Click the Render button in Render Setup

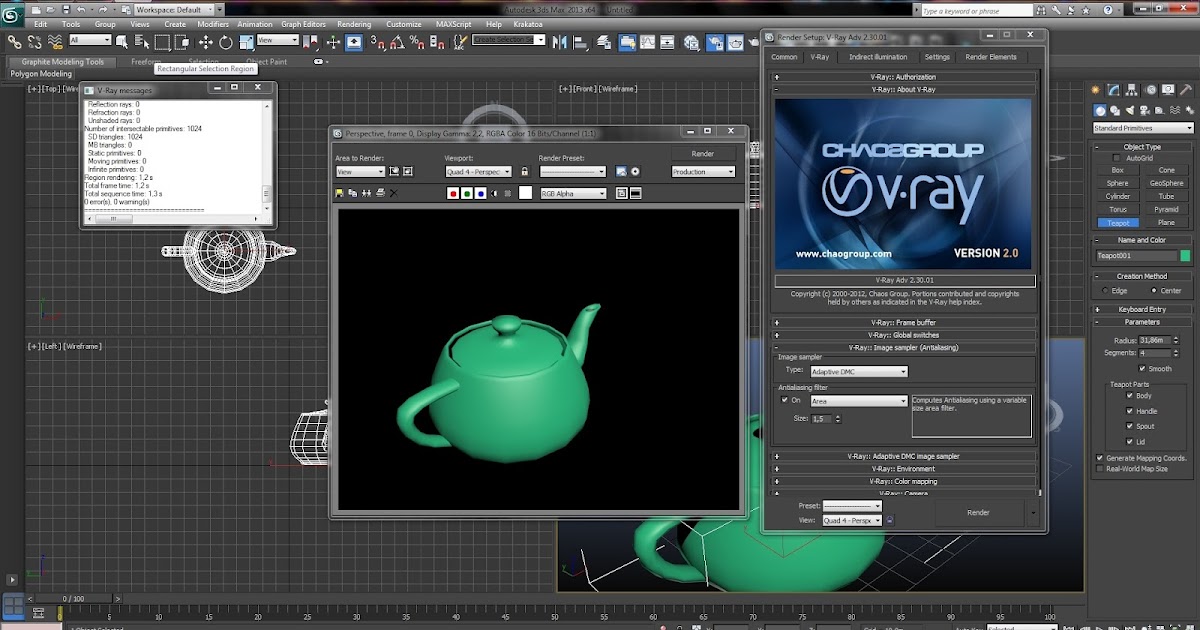pos(977,512)
